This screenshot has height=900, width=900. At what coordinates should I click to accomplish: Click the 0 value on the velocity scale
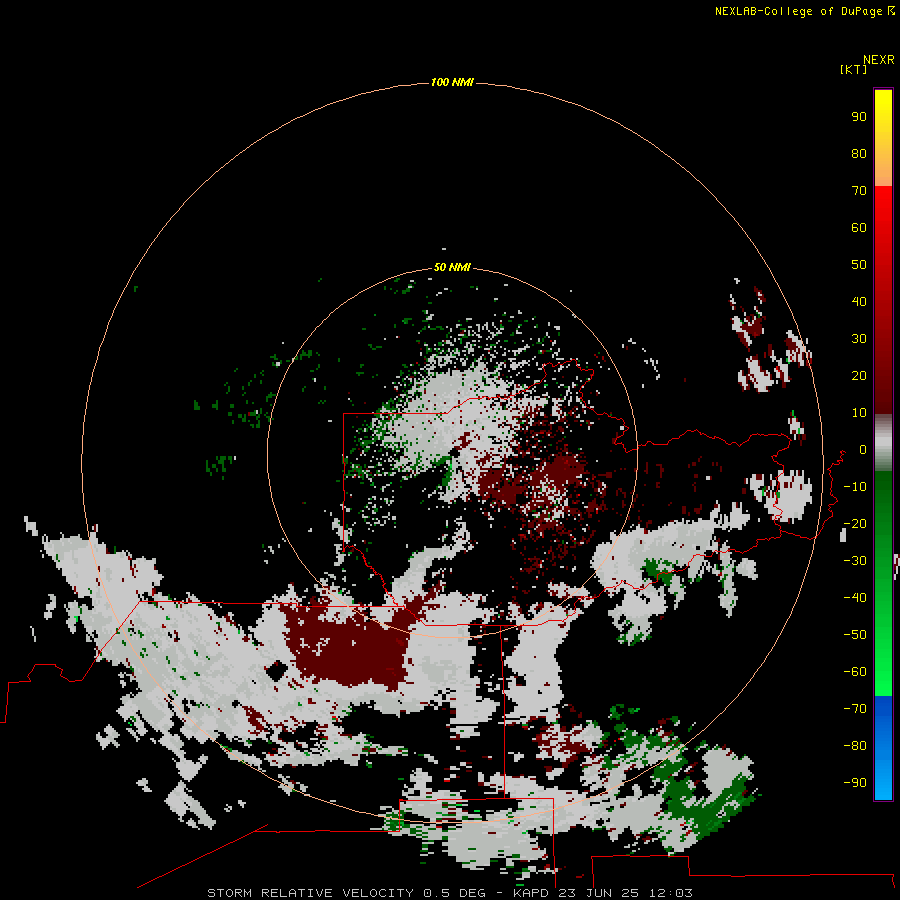point(863,450)
